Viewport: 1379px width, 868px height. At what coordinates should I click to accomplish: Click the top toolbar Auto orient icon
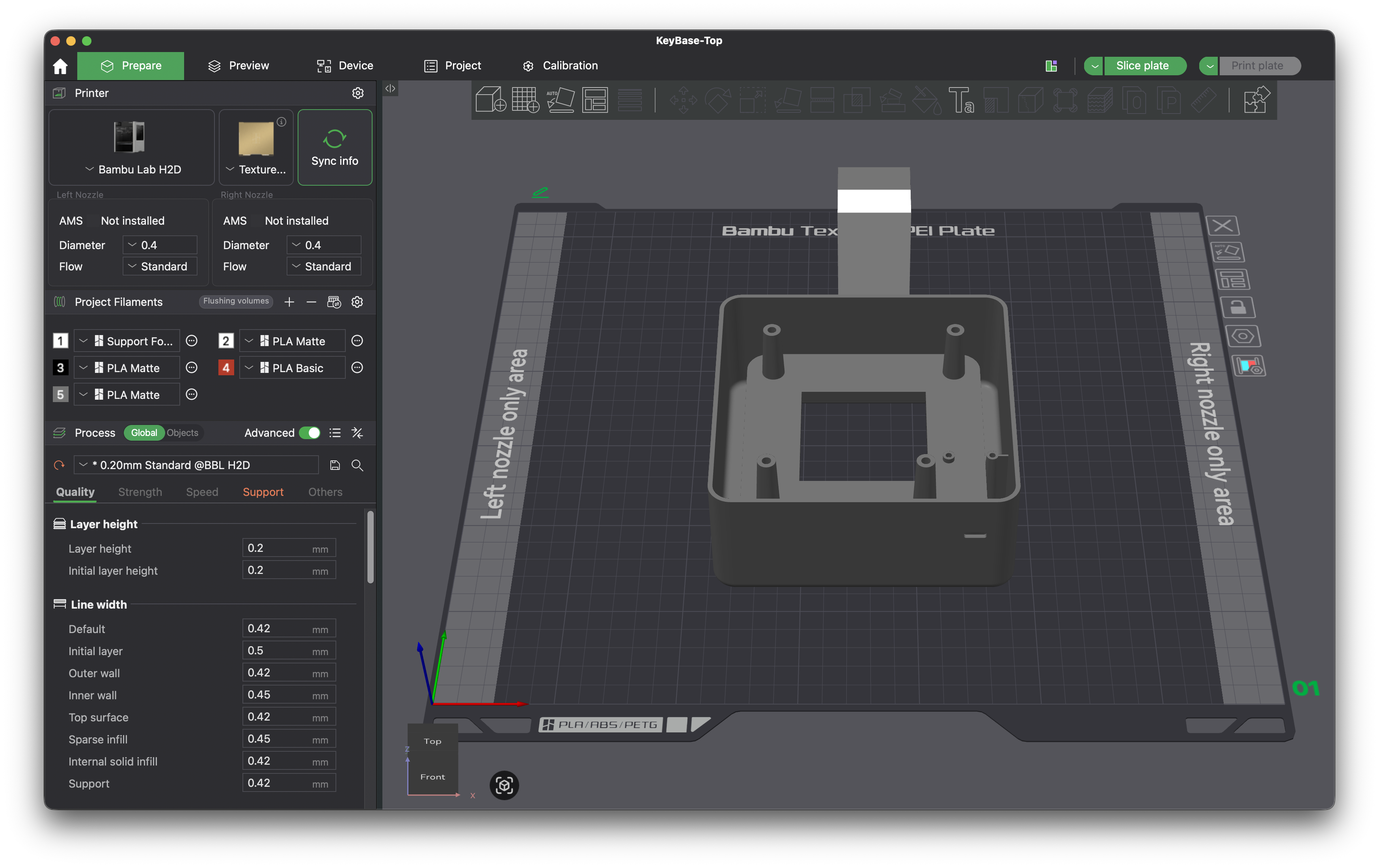pyautogui.click(x=560, y=100)
